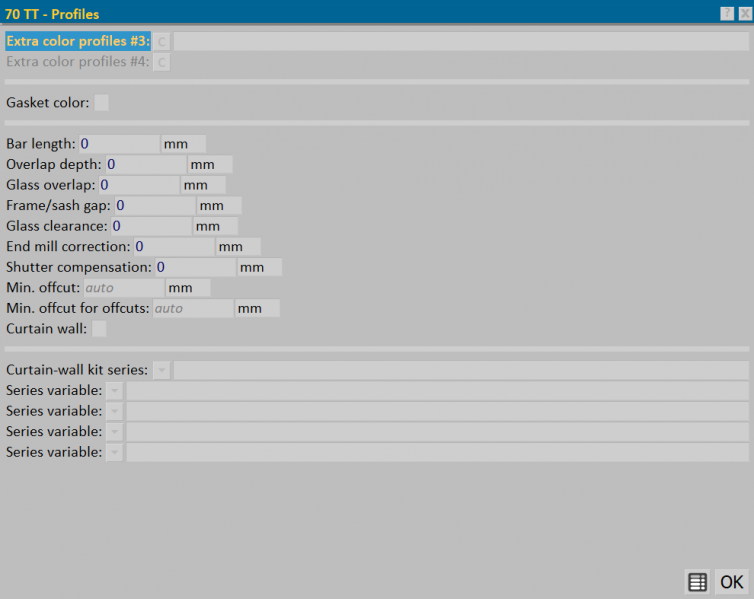Screen dimensions: 754x599
Task: Expand the Curtain-wall kit series dropdown
Action: point(162,370)
